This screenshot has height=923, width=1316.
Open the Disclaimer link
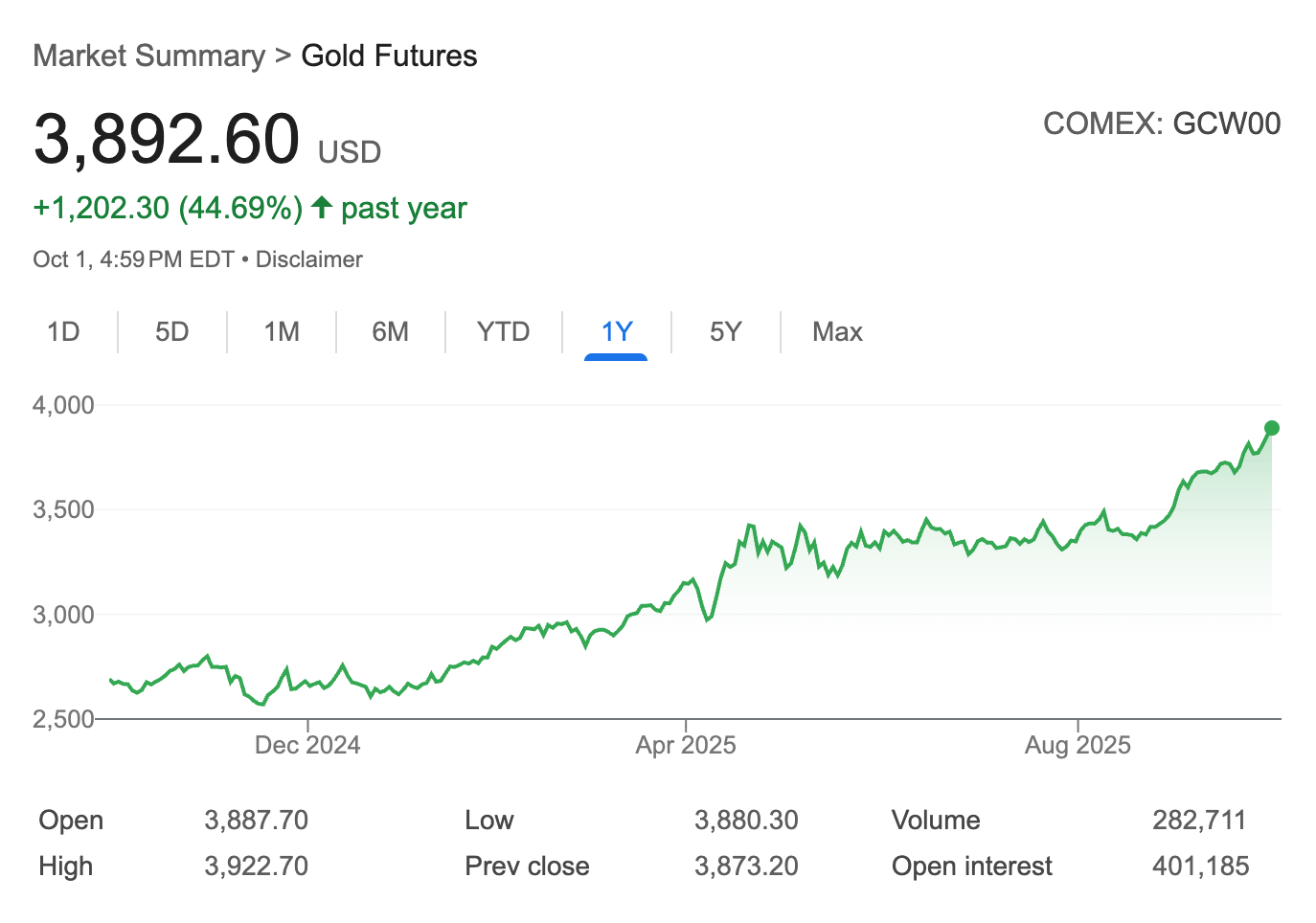[x=308, y=259]
